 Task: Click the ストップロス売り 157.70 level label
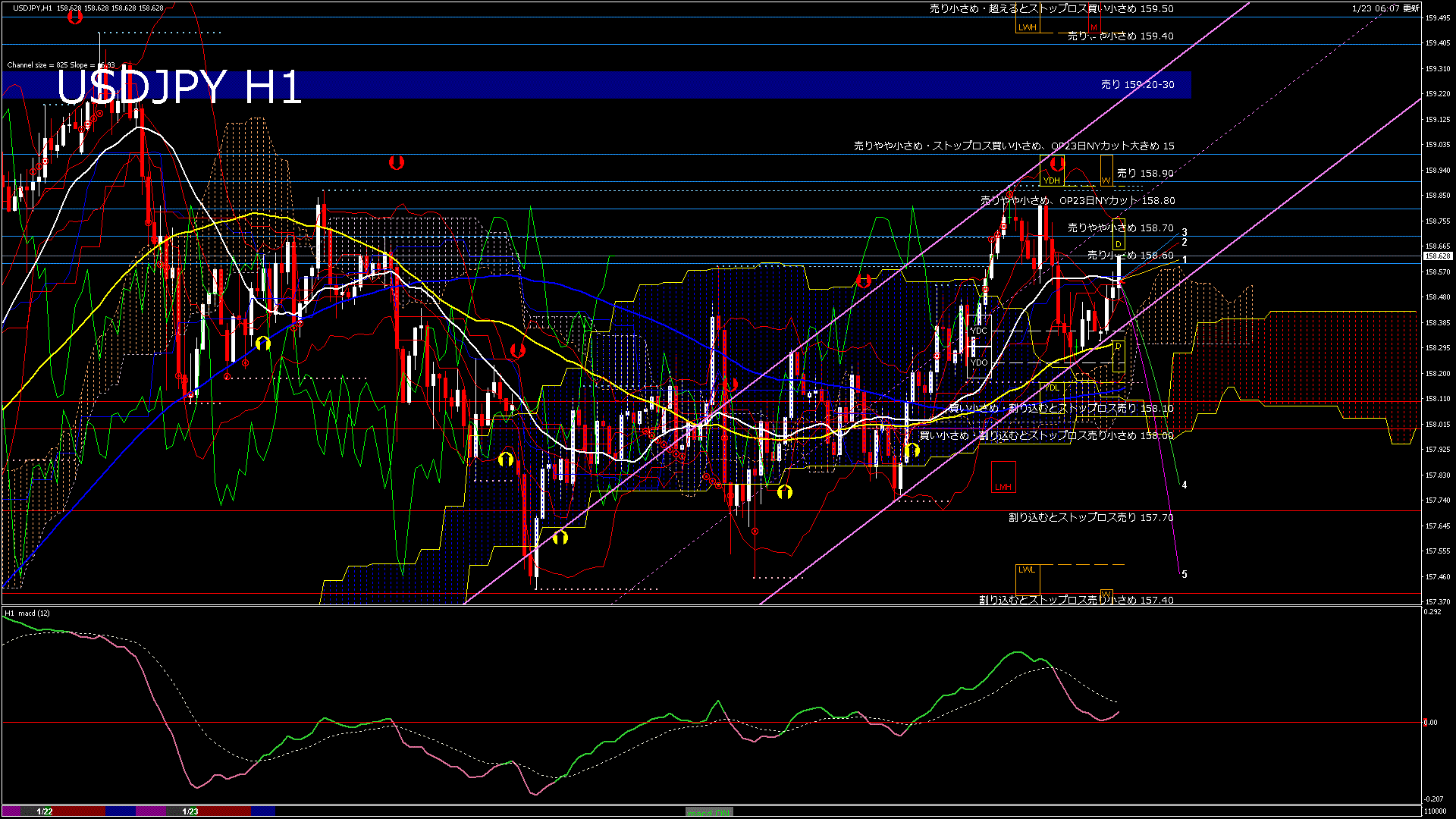[1090, 517]
